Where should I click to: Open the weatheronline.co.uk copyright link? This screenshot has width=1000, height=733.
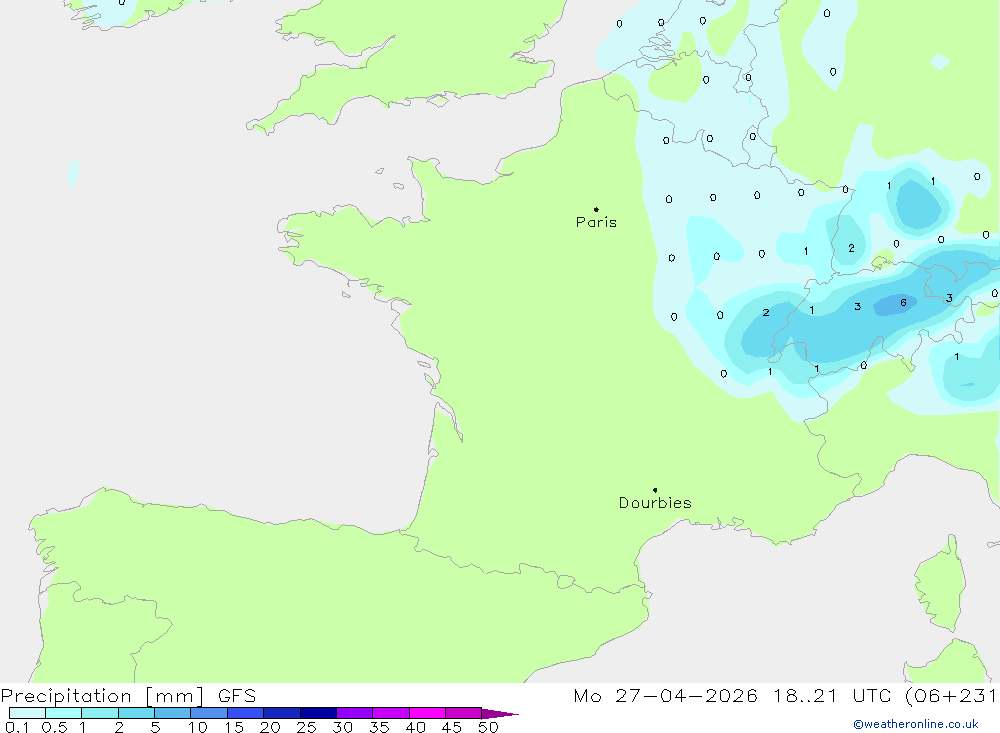tap(916, 724)
